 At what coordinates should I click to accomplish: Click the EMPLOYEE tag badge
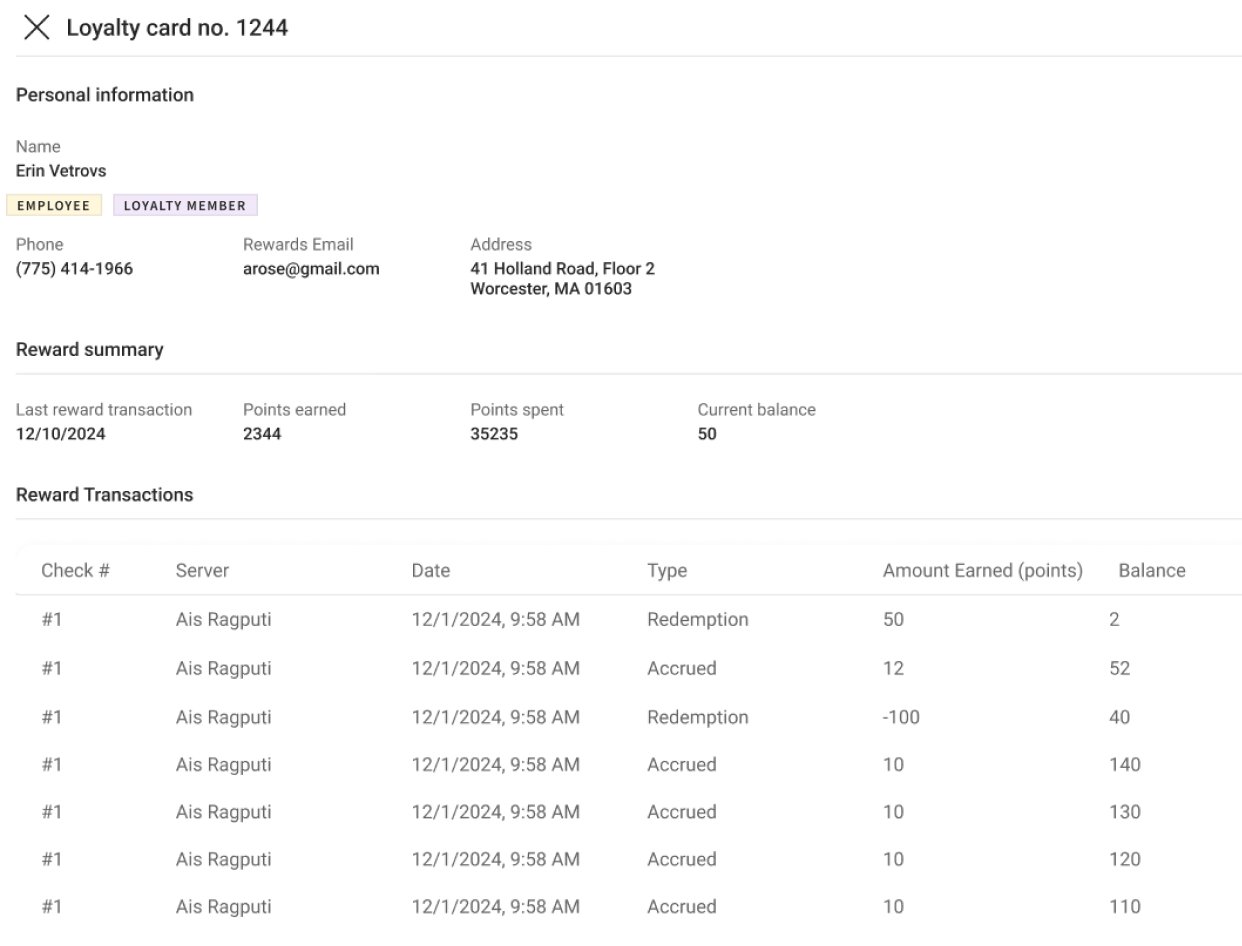pos(54,206)
